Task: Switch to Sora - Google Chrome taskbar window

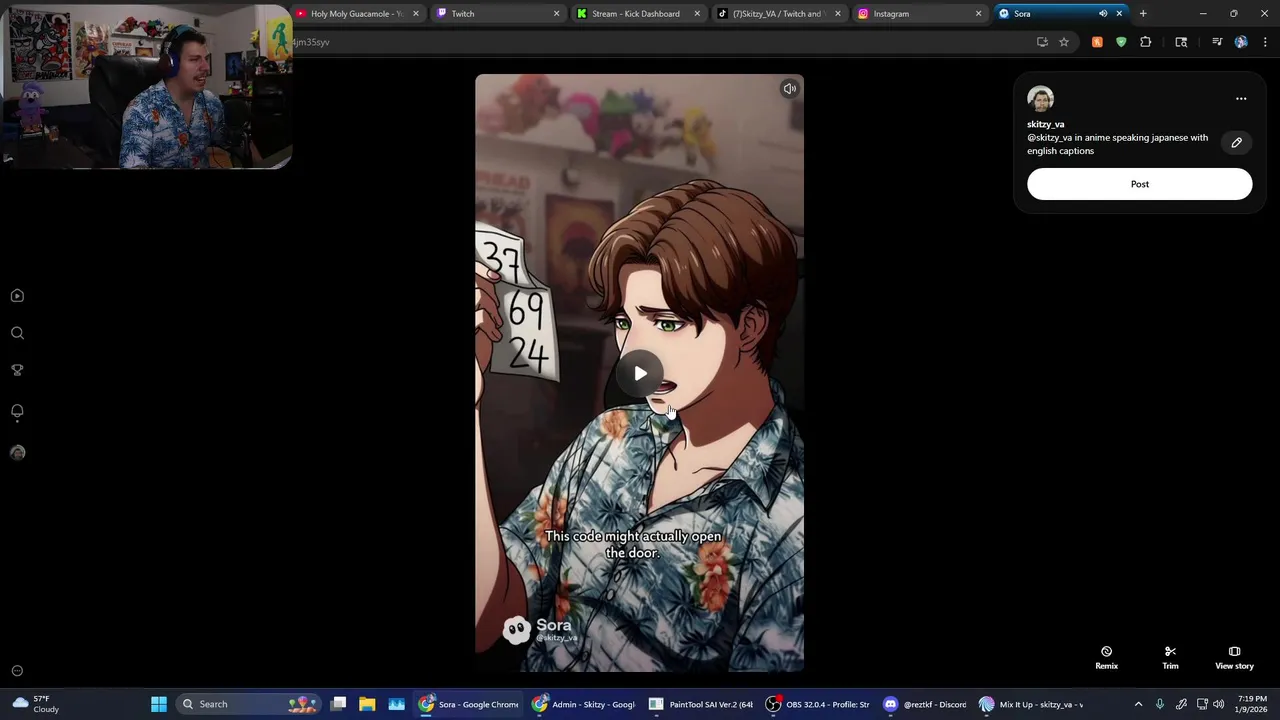Action: [468, 704]
